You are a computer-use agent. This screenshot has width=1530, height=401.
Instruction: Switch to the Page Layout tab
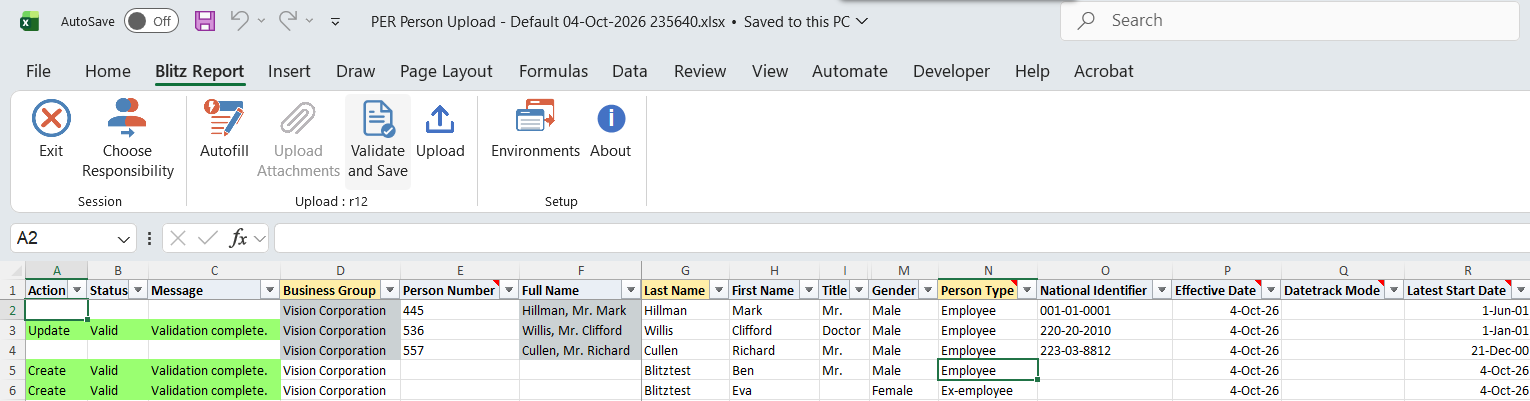tap(446, 71)
